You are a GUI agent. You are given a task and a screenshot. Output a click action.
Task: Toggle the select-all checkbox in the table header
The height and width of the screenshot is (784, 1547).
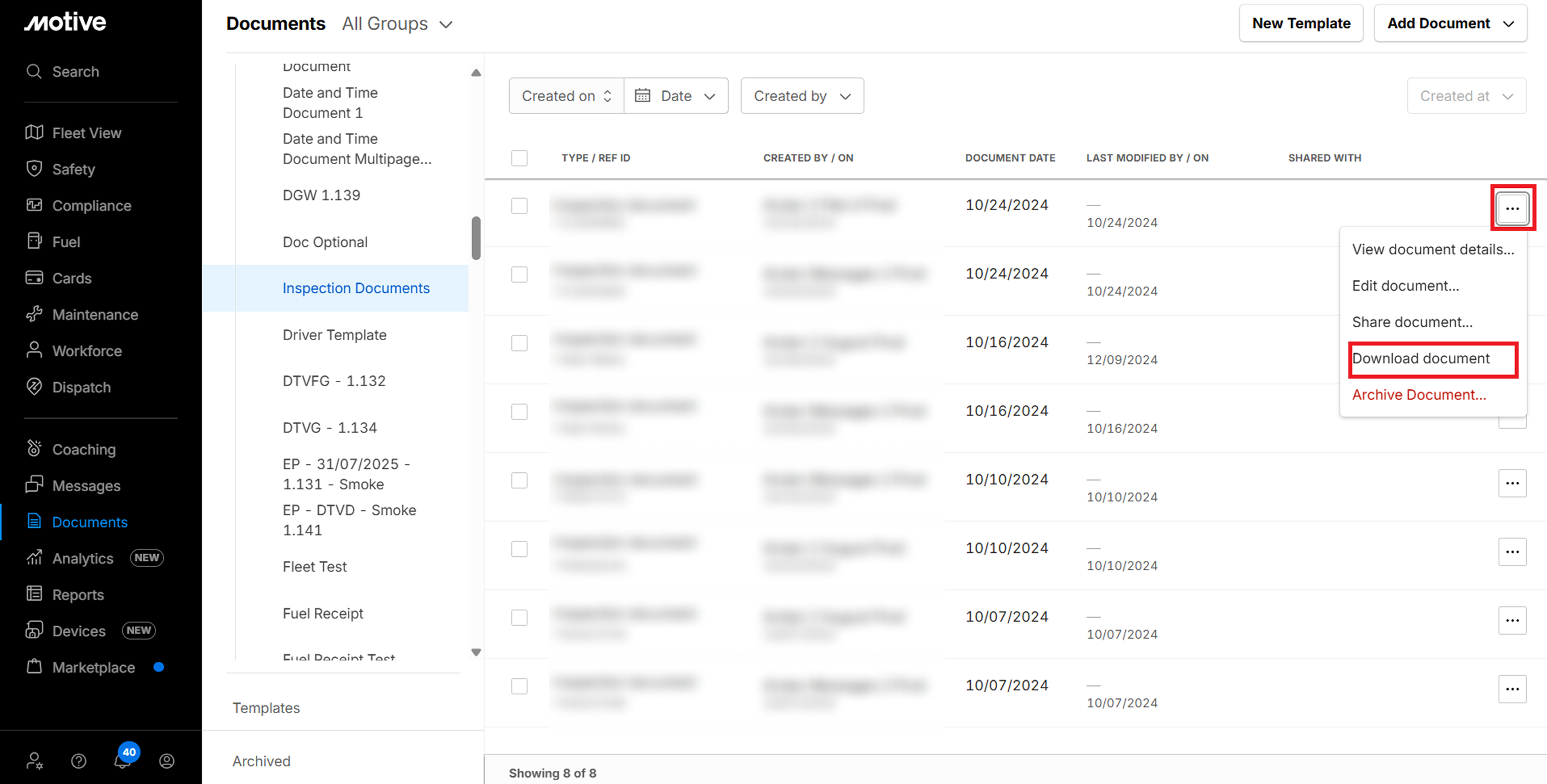click(519, 158)
